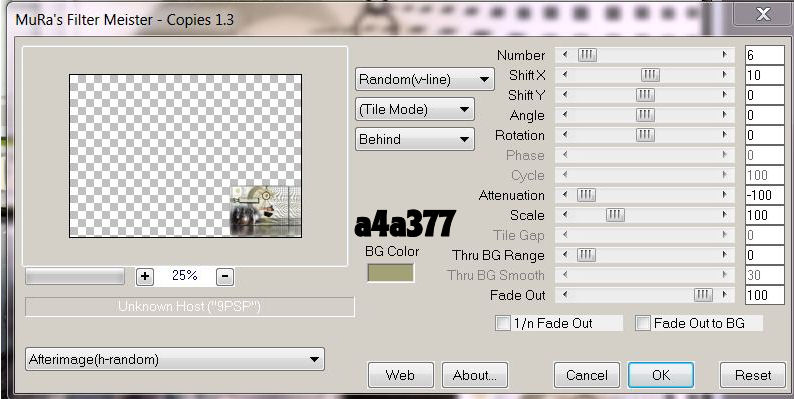Open the Random(v-line) dropdown

pos(425,79)
